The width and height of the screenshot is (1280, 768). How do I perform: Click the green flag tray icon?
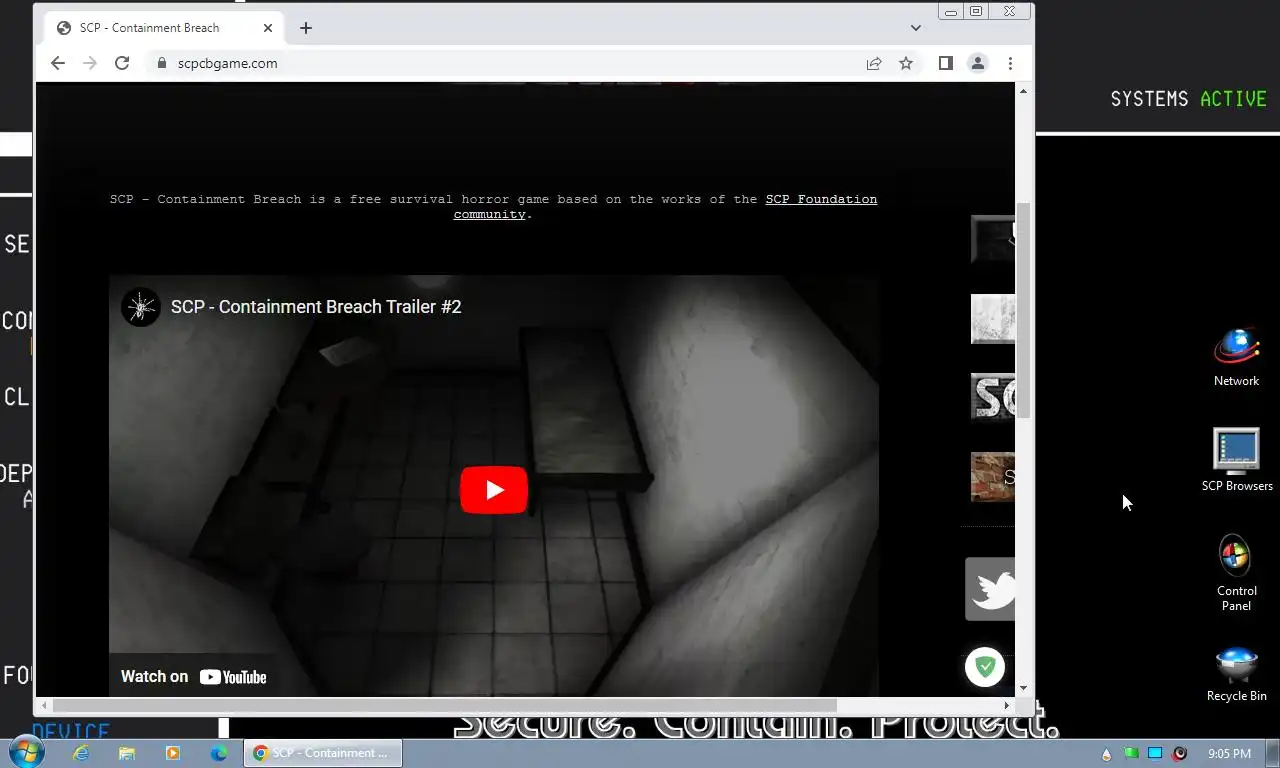pos(1131,753)
